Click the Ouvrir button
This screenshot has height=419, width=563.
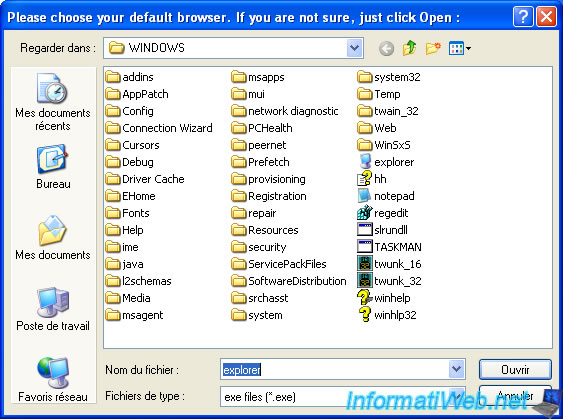click(515, 369)
